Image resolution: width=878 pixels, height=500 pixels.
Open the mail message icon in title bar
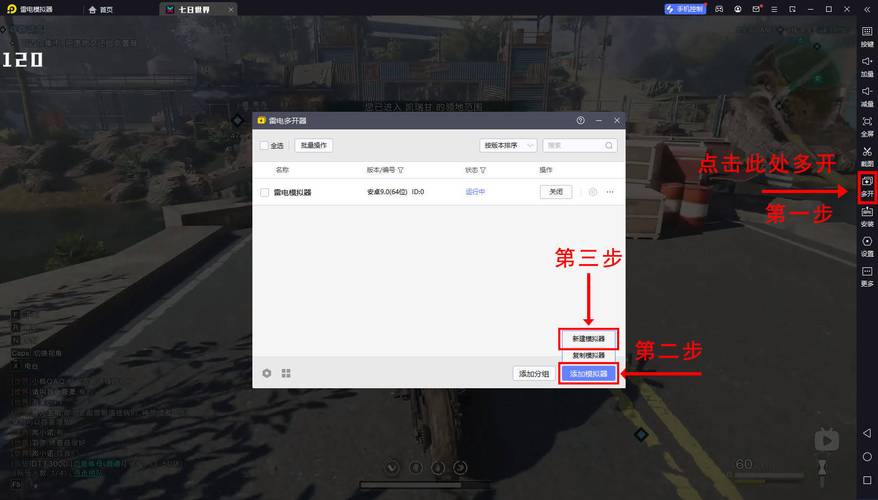(756, 10)
